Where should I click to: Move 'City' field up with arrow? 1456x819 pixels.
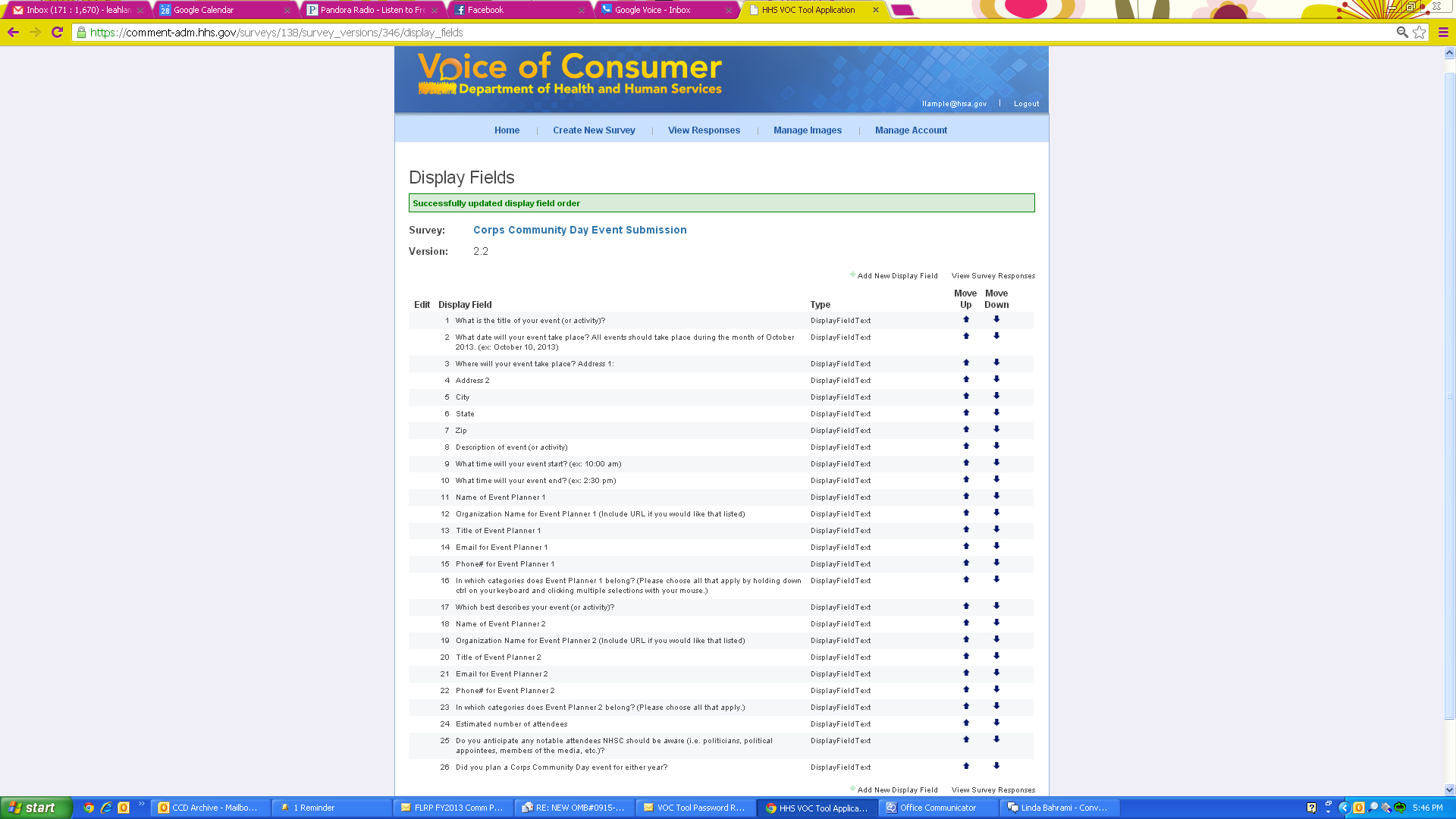[966, 396]
